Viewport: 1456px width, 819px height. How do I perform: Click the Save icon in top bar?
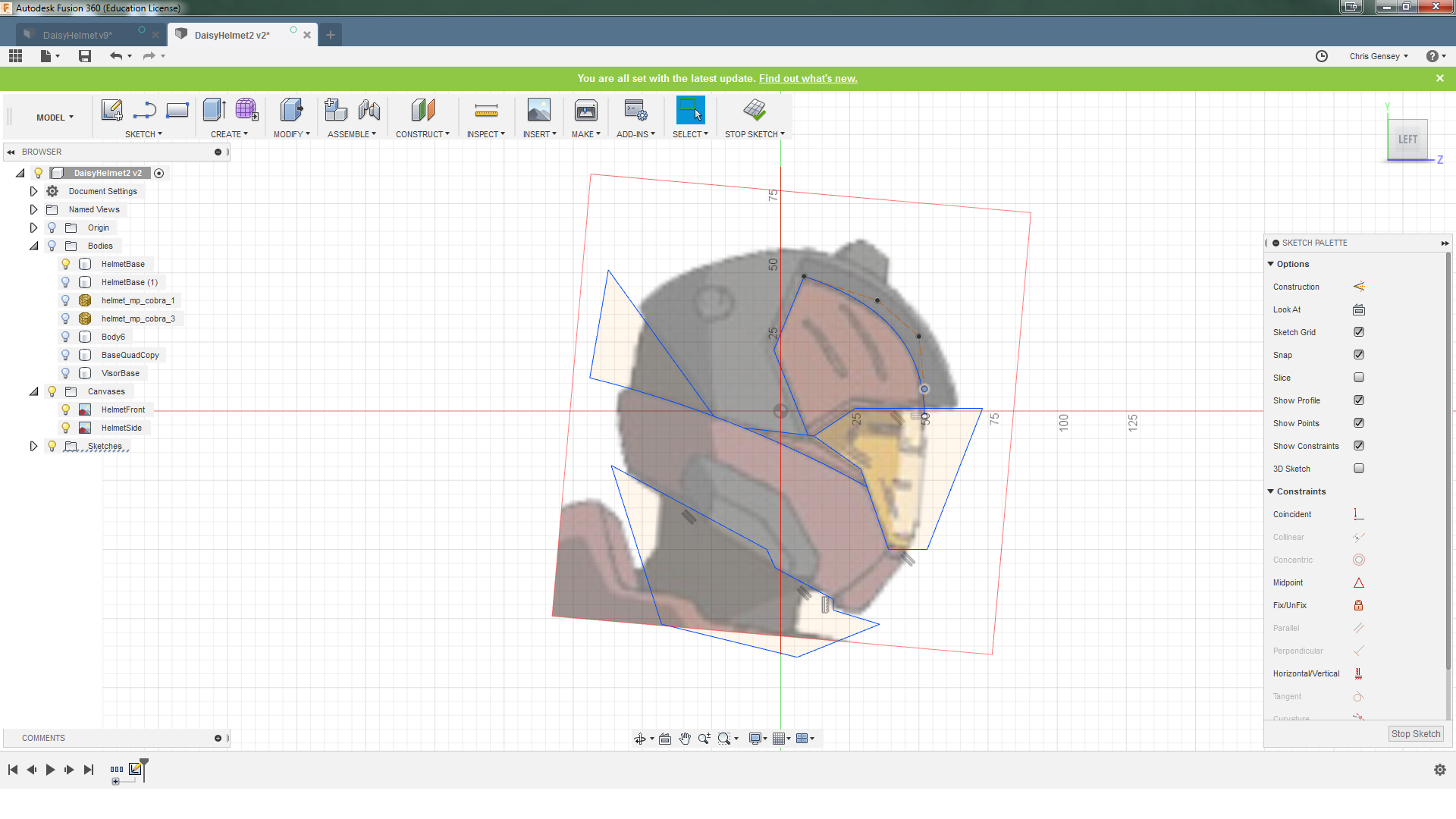pyautogui.click(x=85, y=56)
